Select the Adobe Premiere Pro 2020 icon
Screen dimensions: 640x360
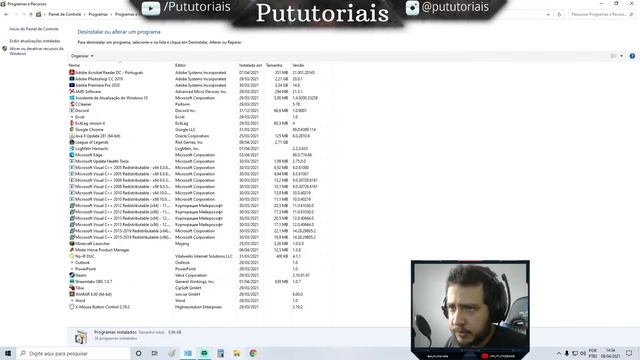pyautogui.click(x=72, y=85)
